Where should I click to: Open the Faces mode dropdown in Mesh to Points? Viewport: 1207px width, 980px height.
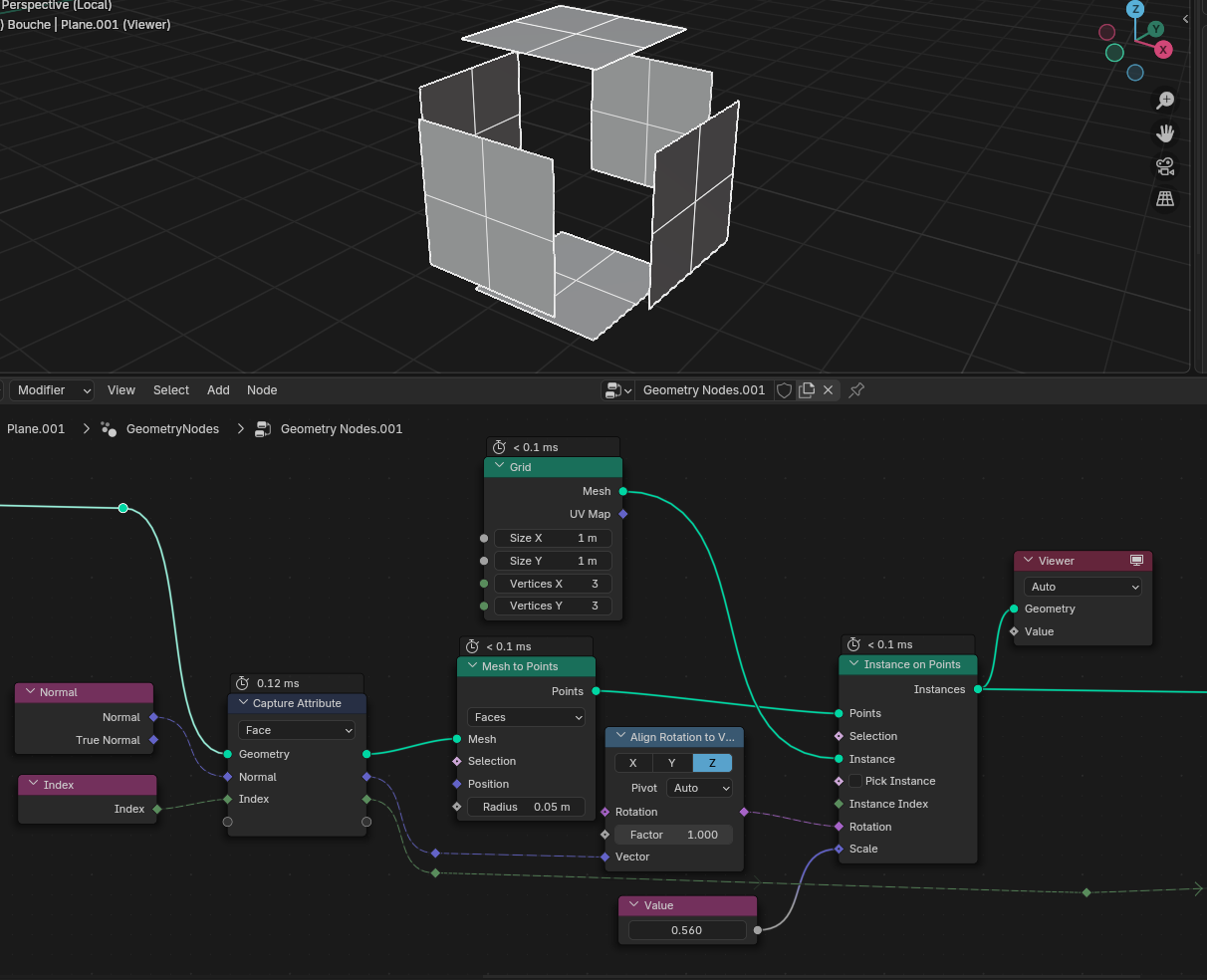point(526,717)
